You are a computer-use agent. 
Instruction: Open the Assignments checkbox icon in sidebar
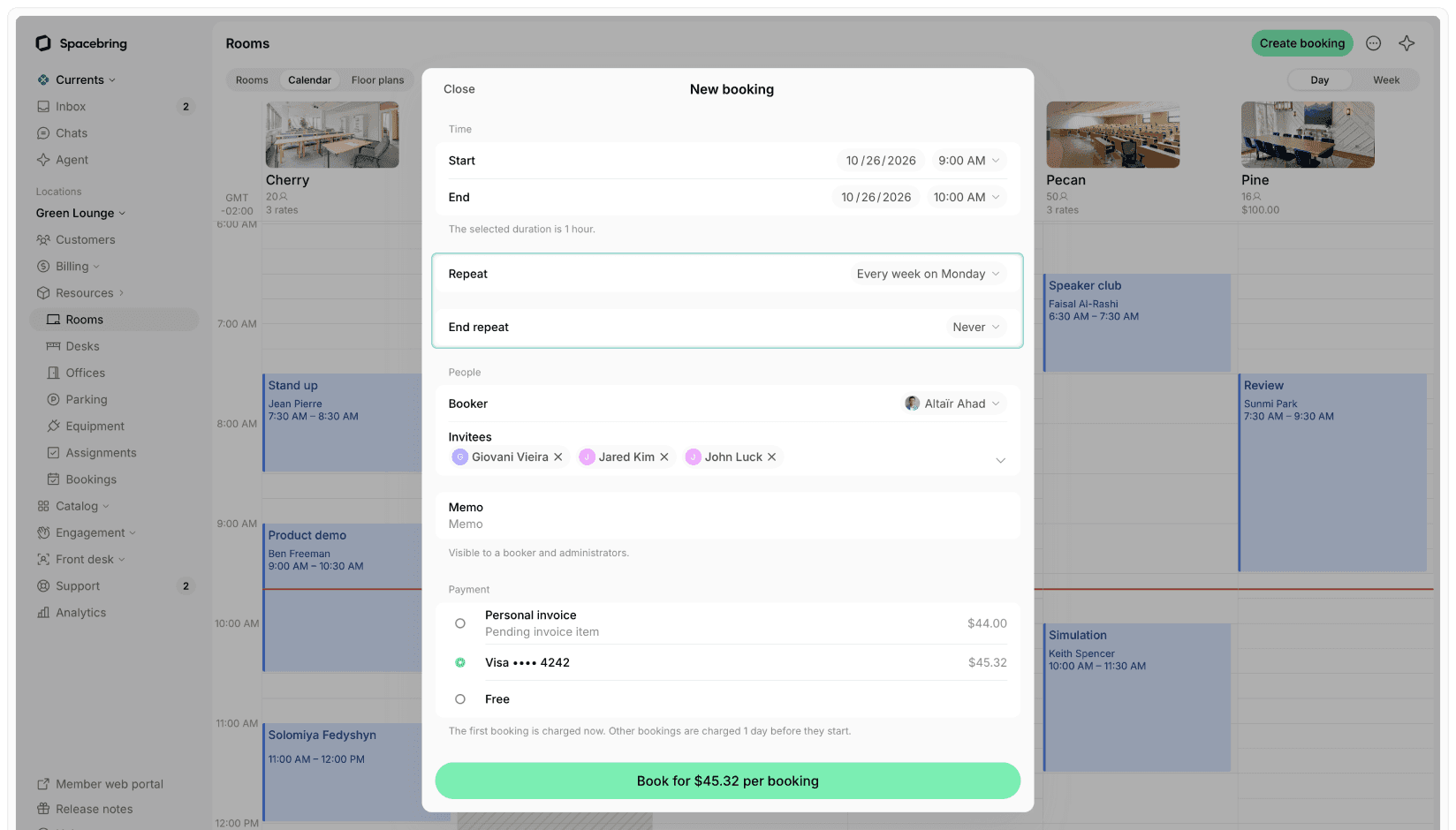(53, 453)
